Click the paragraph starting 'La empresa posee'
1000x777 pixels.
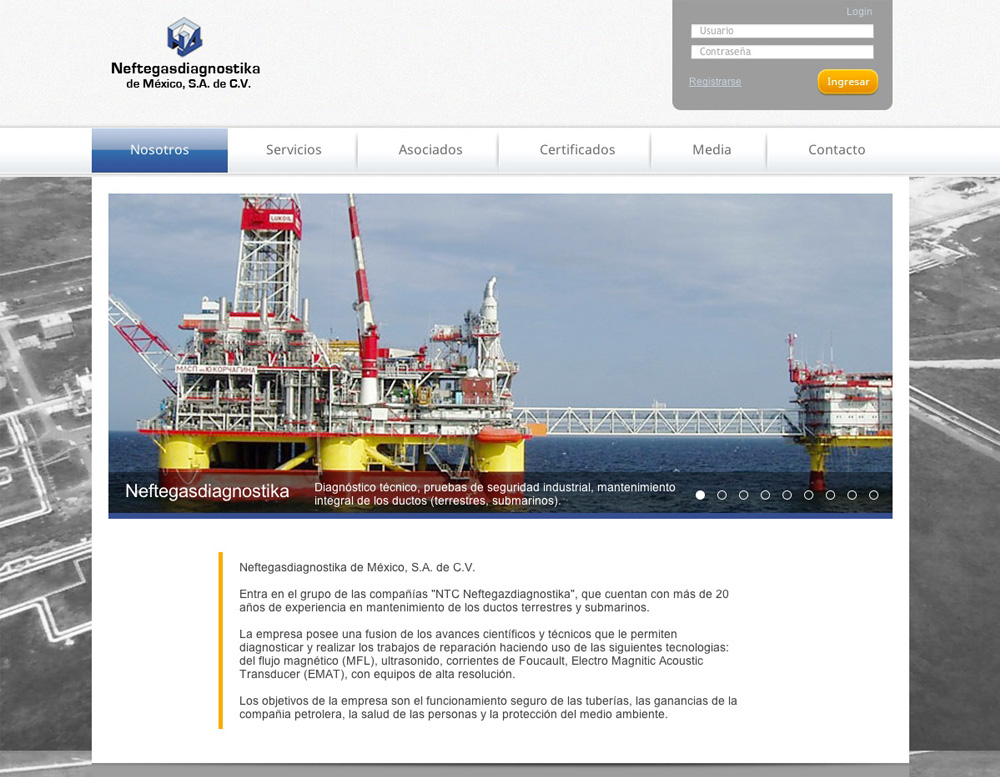[x=484, y=655]
